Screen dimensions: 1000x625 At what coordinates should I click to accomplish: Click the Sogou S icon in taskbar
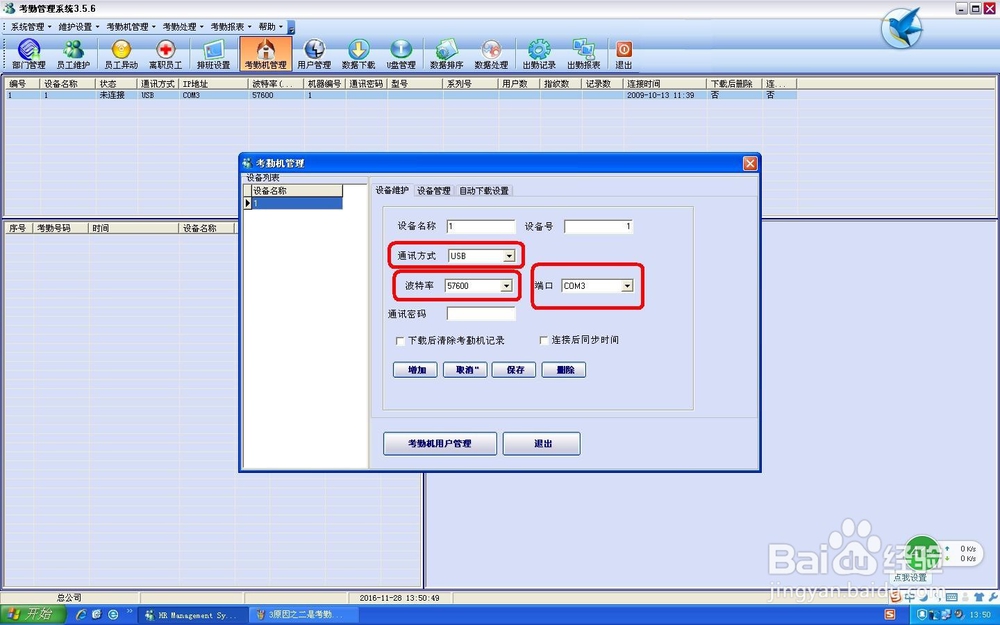click(890, 615)
